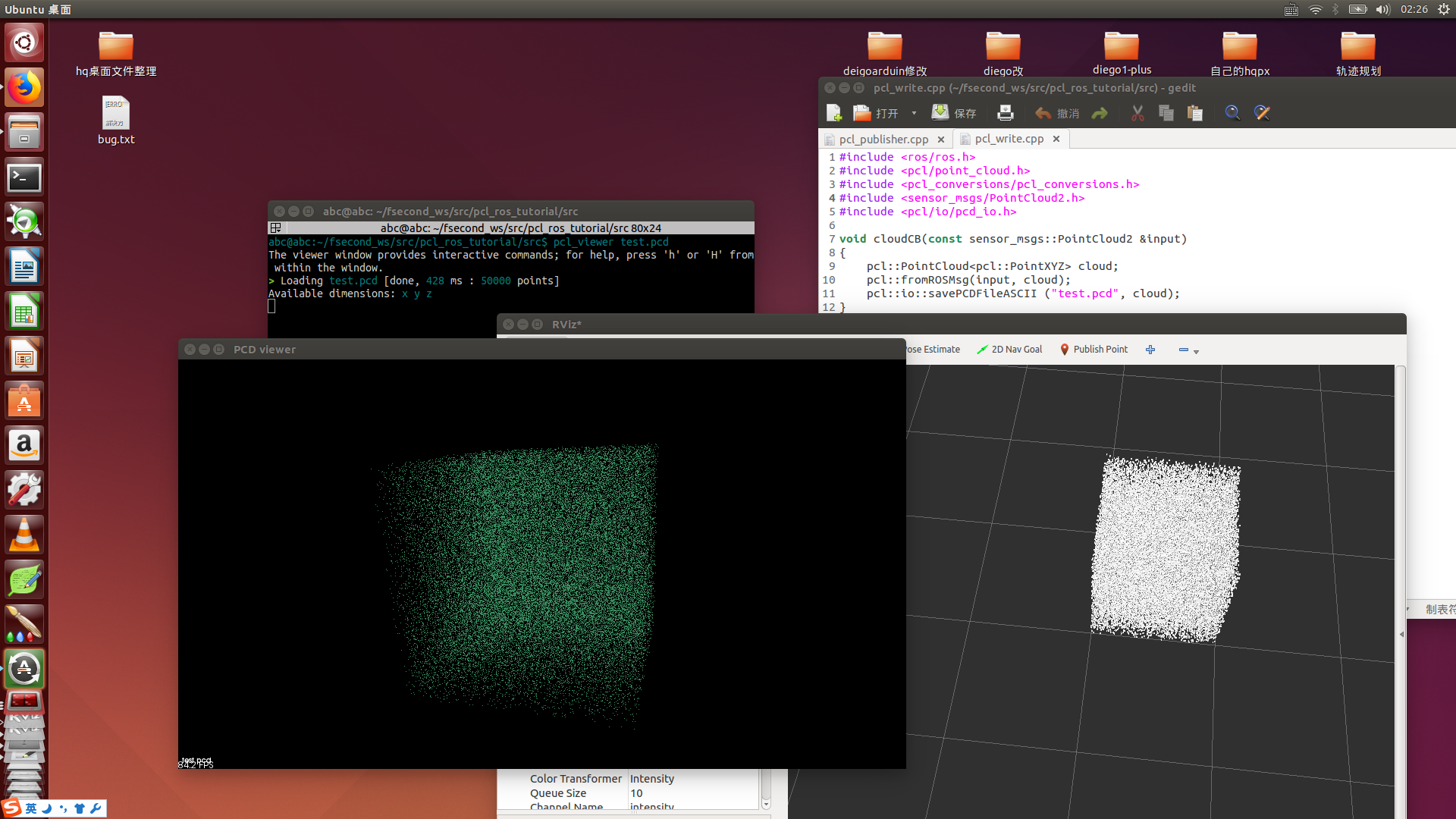The image size is (1456, 819).
Task: Create a new document in gedit
Action: point(833,113)
